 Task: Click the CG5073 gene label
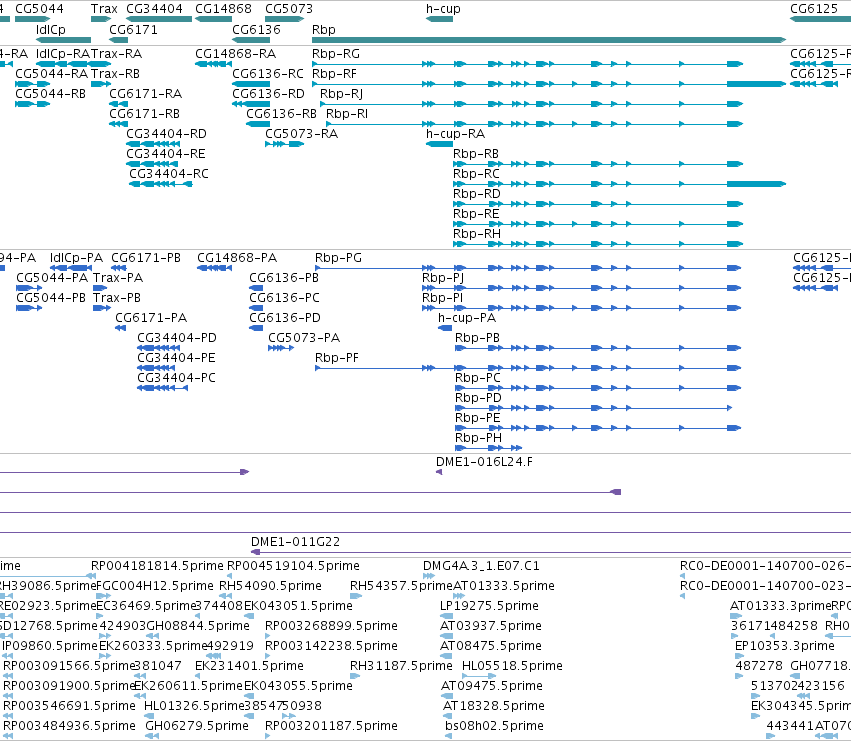[x=289, y=9]
